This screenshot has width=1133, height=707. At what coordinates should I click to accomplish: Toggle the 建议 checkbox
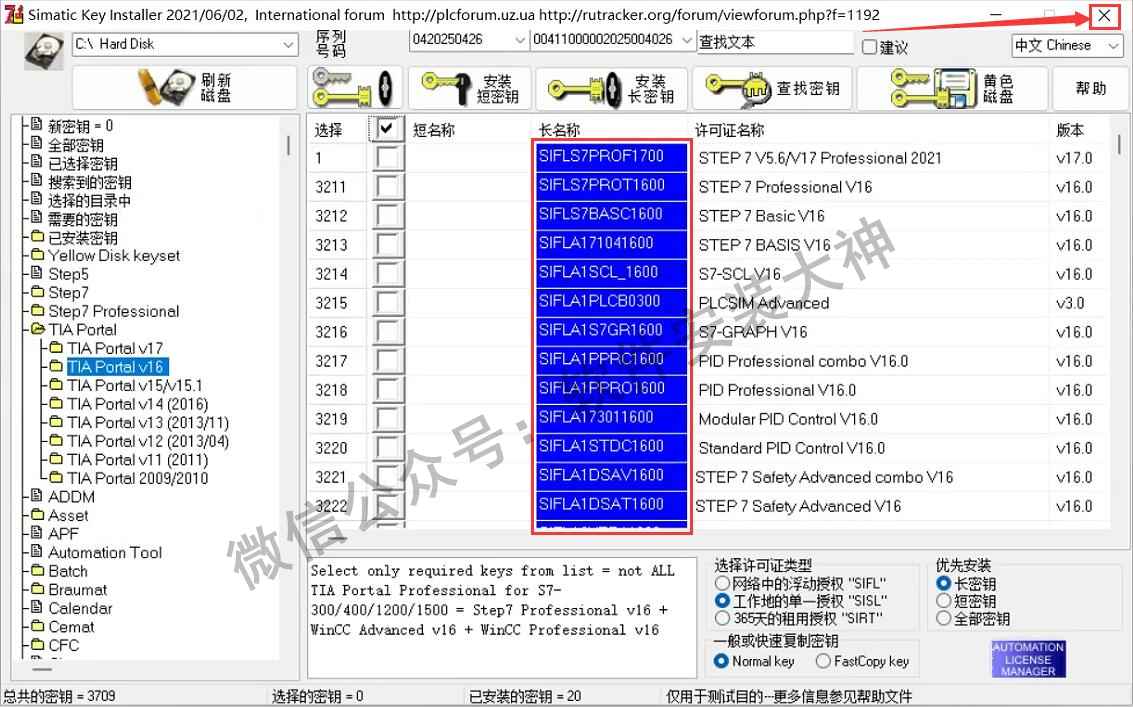(x=869, y=47)
